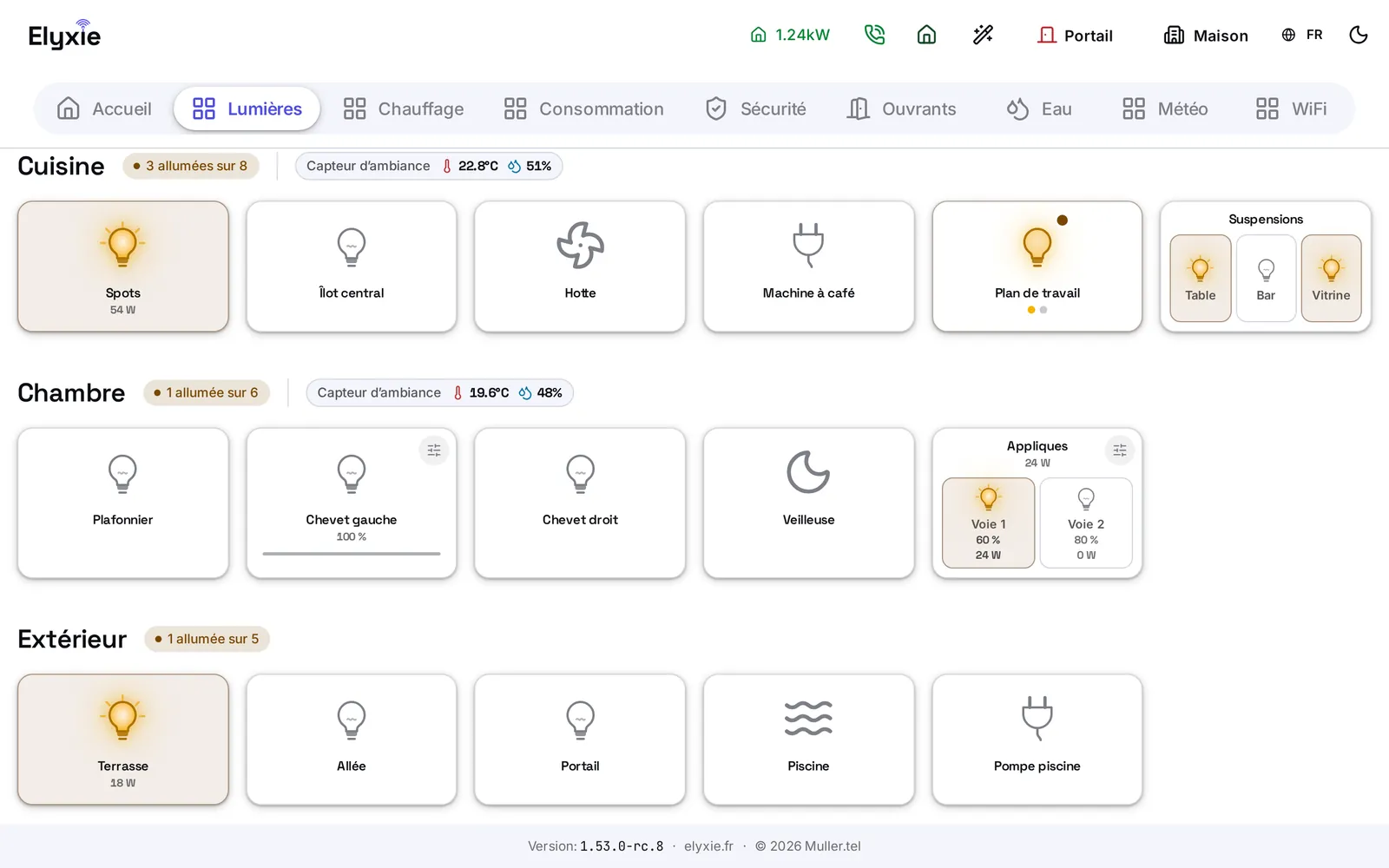Open the Sécurité tab
1389x868 pixels.
point(755,108)
